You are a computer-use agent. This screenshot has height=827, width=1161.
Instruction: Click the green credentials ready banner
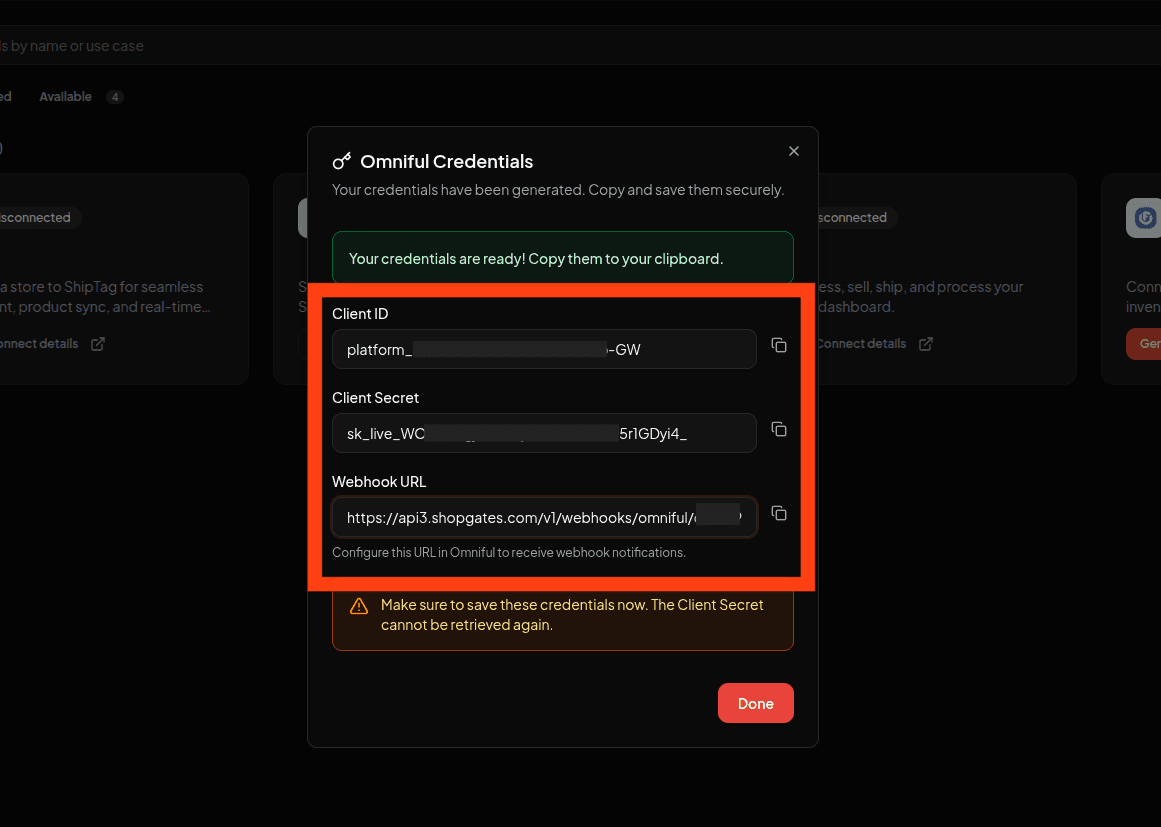coord(562,258)
